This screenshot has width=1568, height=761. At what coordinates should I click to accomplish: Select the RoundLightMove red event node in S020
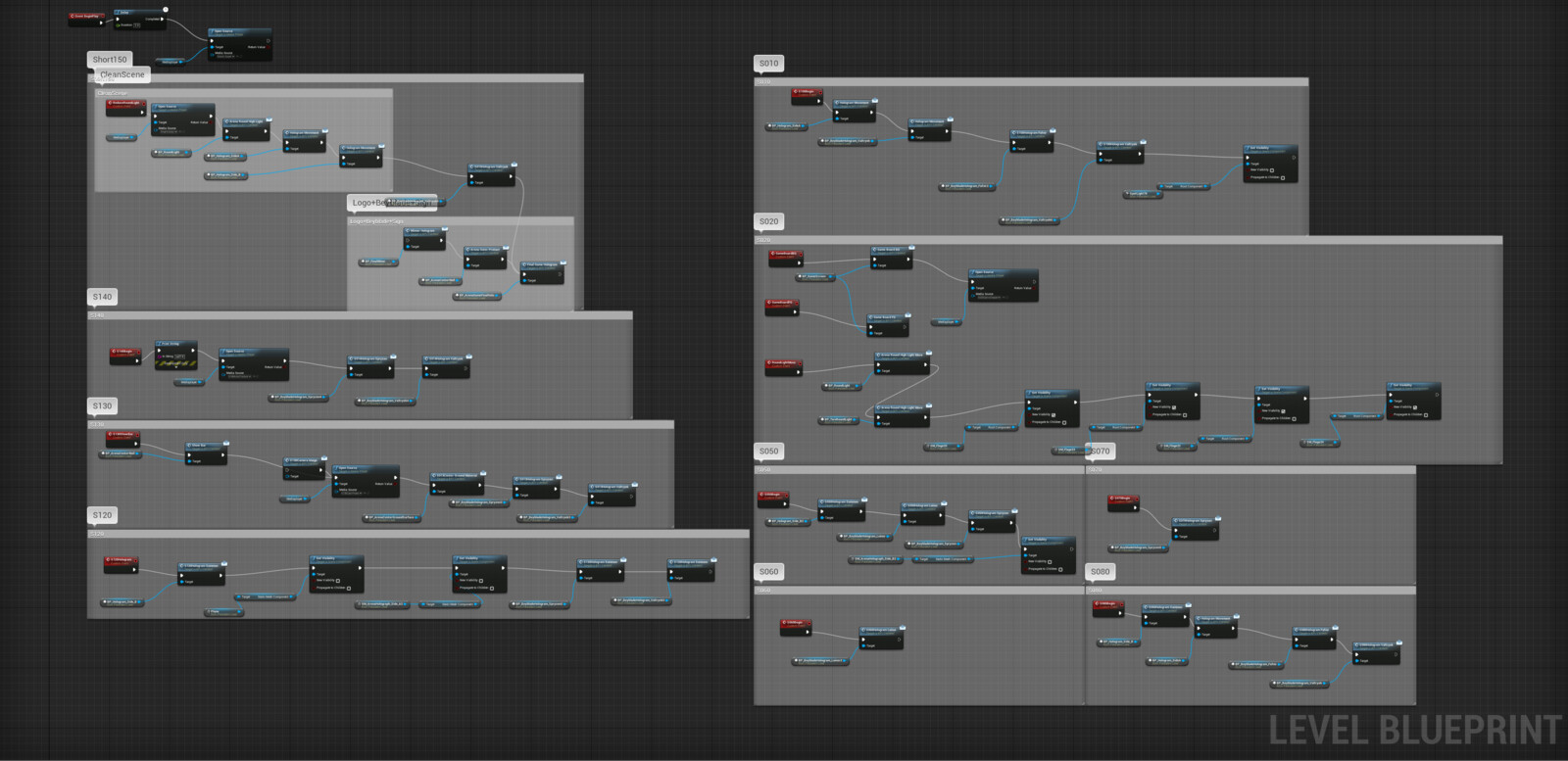point(784,367)
